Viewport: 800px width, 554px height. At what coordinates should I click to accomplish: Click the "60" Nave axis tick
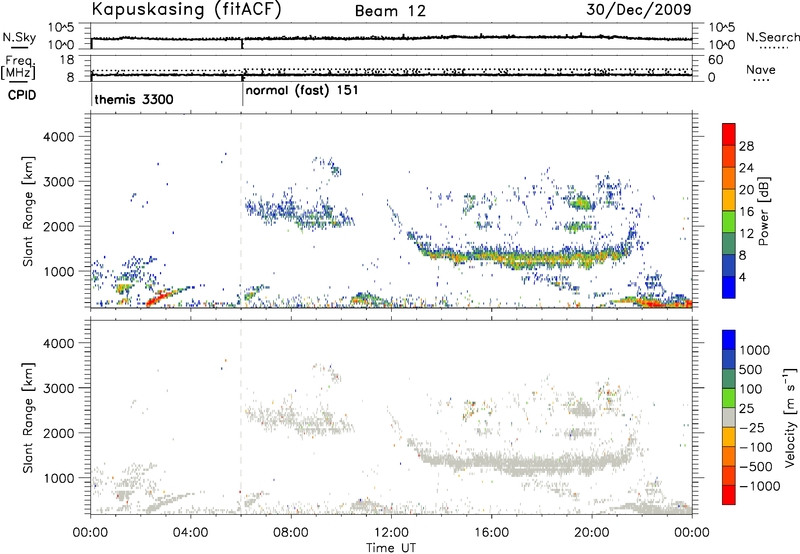(715, 60)
